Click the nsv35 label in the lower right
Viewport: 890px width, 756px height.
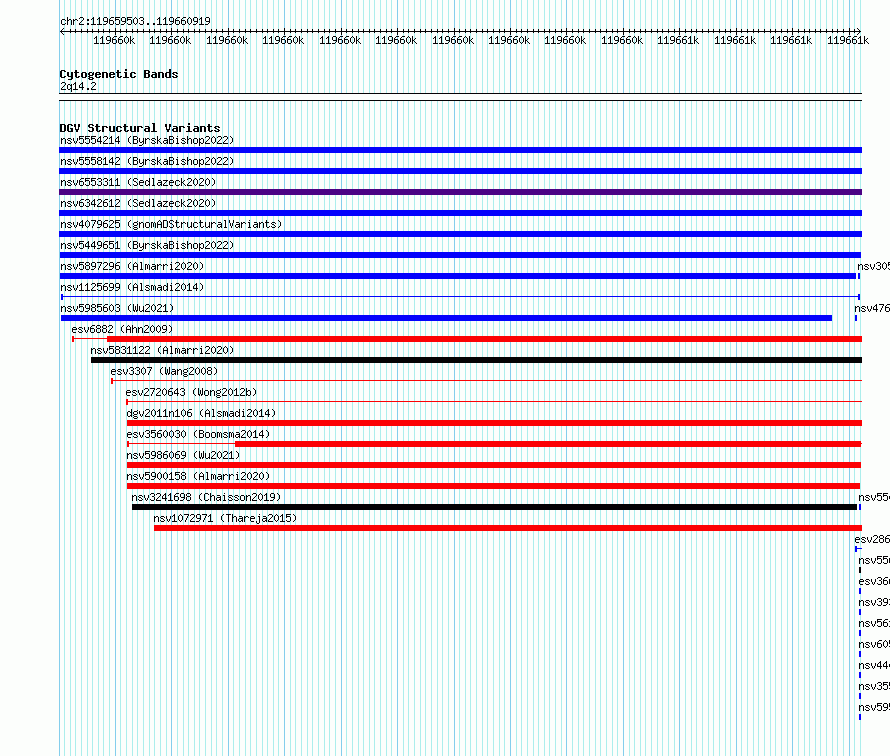[874, 686]
